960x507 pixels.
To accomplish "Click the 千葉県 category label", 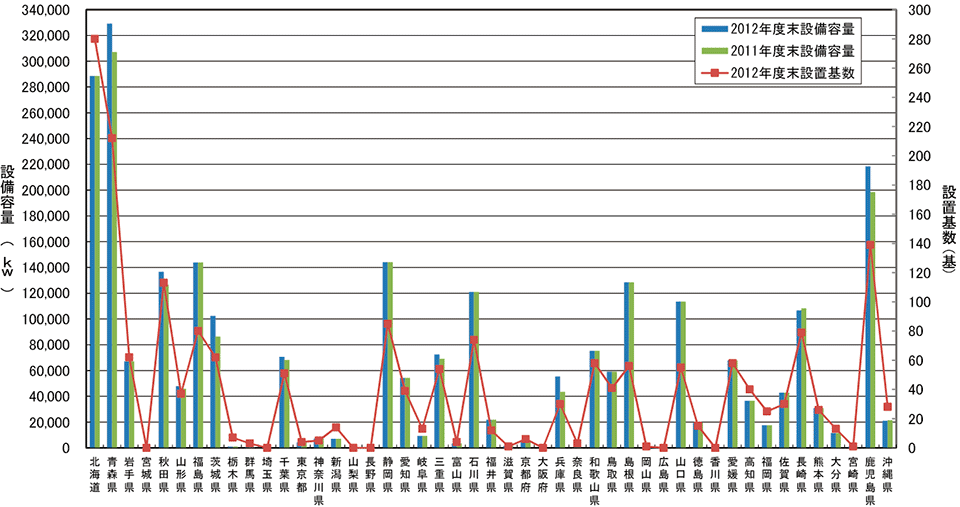I will 284,473.
